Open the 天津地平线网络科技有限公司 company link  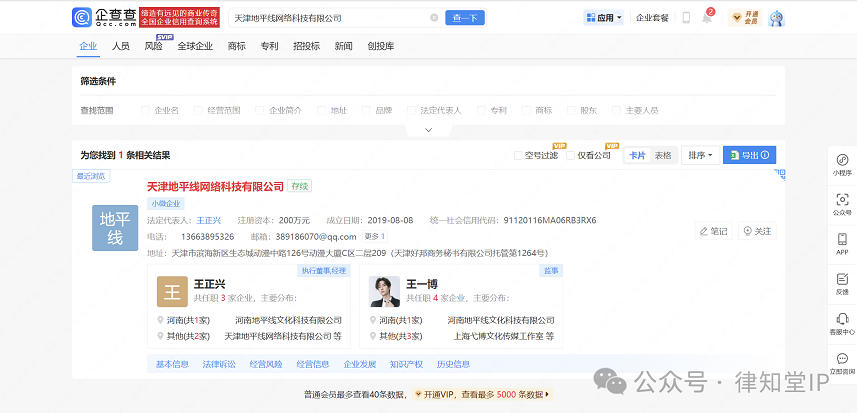[214, 185]
